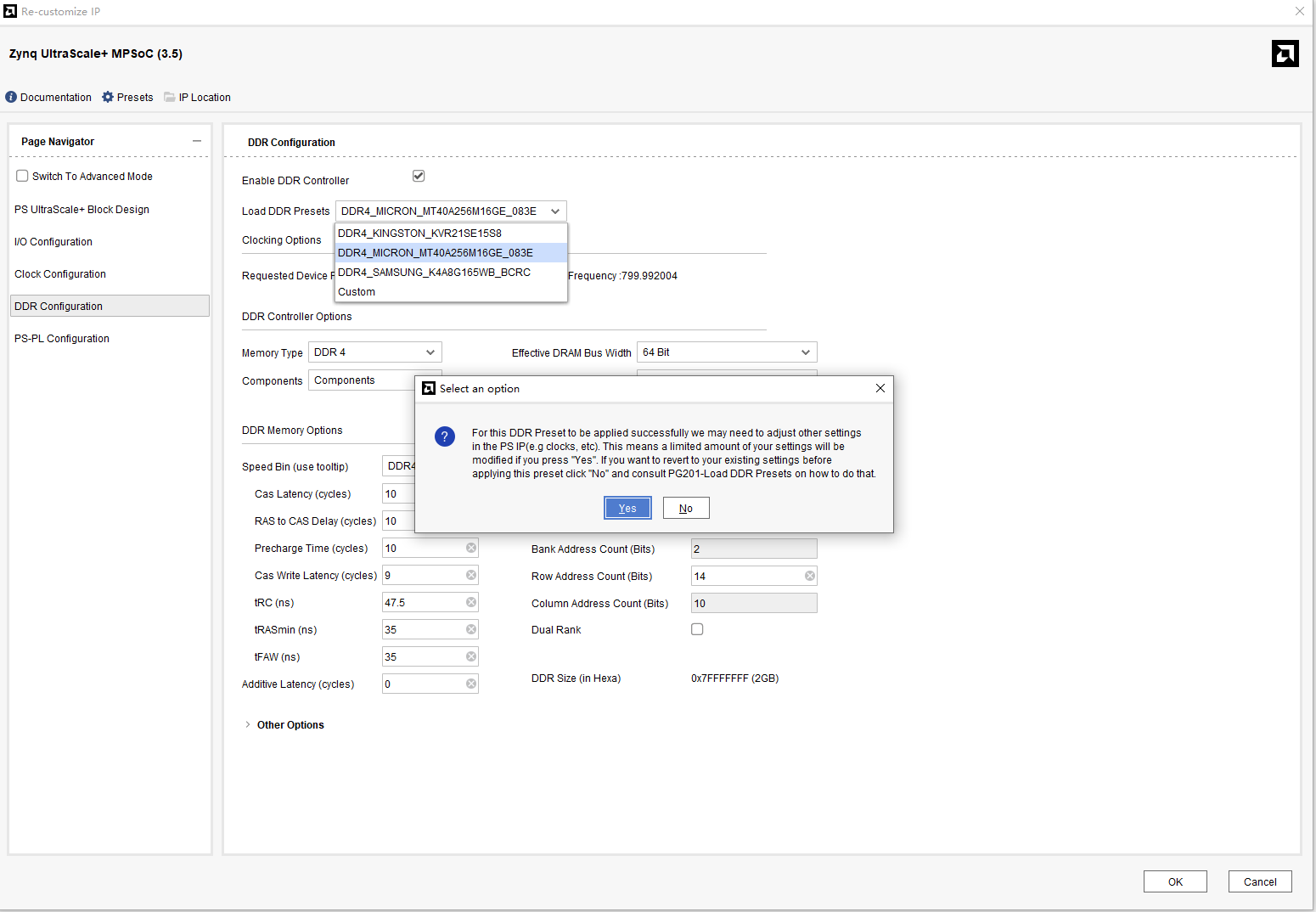Click the DDR Controller Options heading

click(296, 316)
